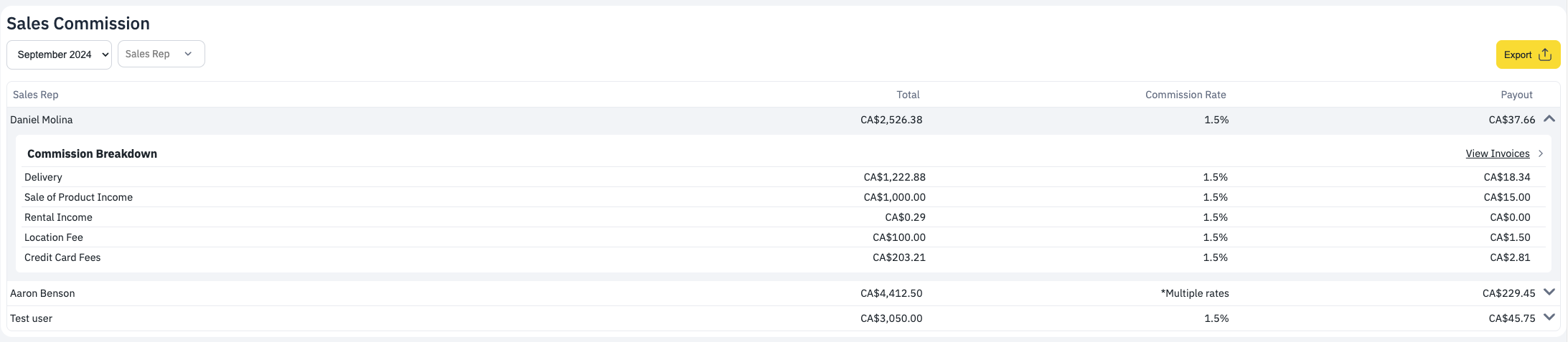Click the Payout column header
Viewport: 1568px width, 342px height.
(1516, 95)
